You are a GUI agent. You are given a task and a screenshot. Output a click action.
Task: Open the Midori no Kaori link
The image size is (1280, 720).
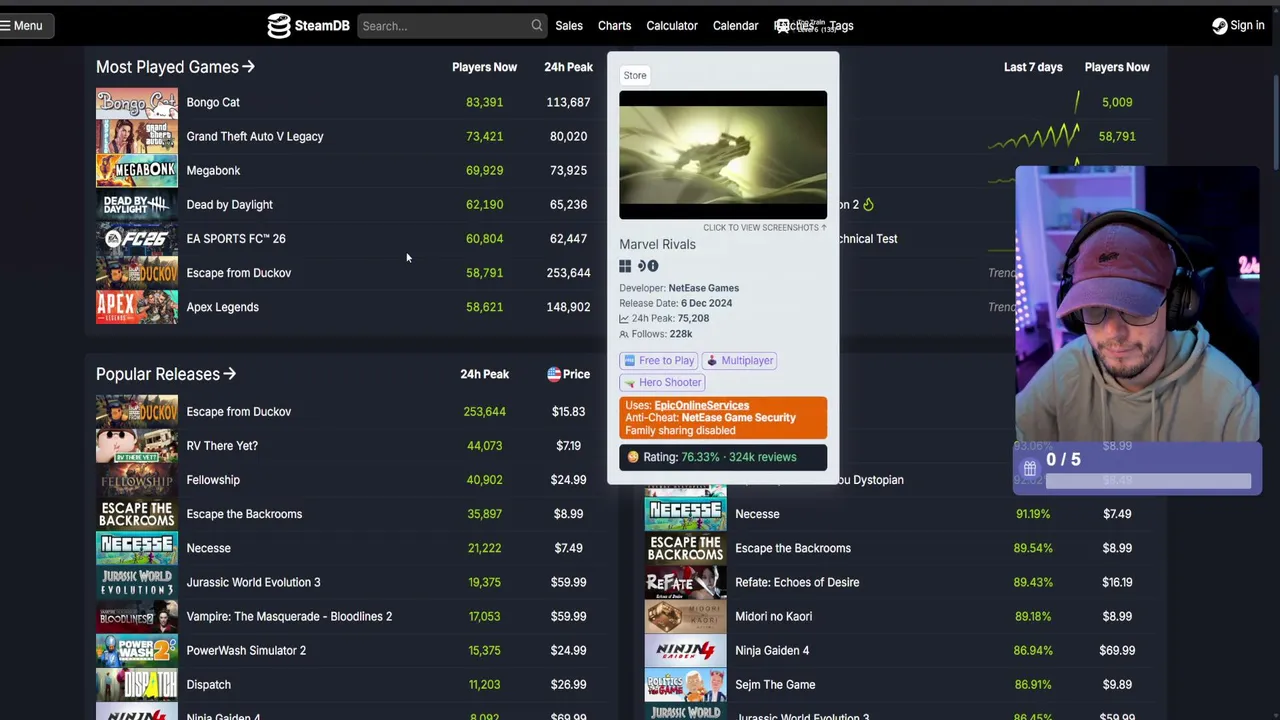pyautogui.click(x=773, y=616)
